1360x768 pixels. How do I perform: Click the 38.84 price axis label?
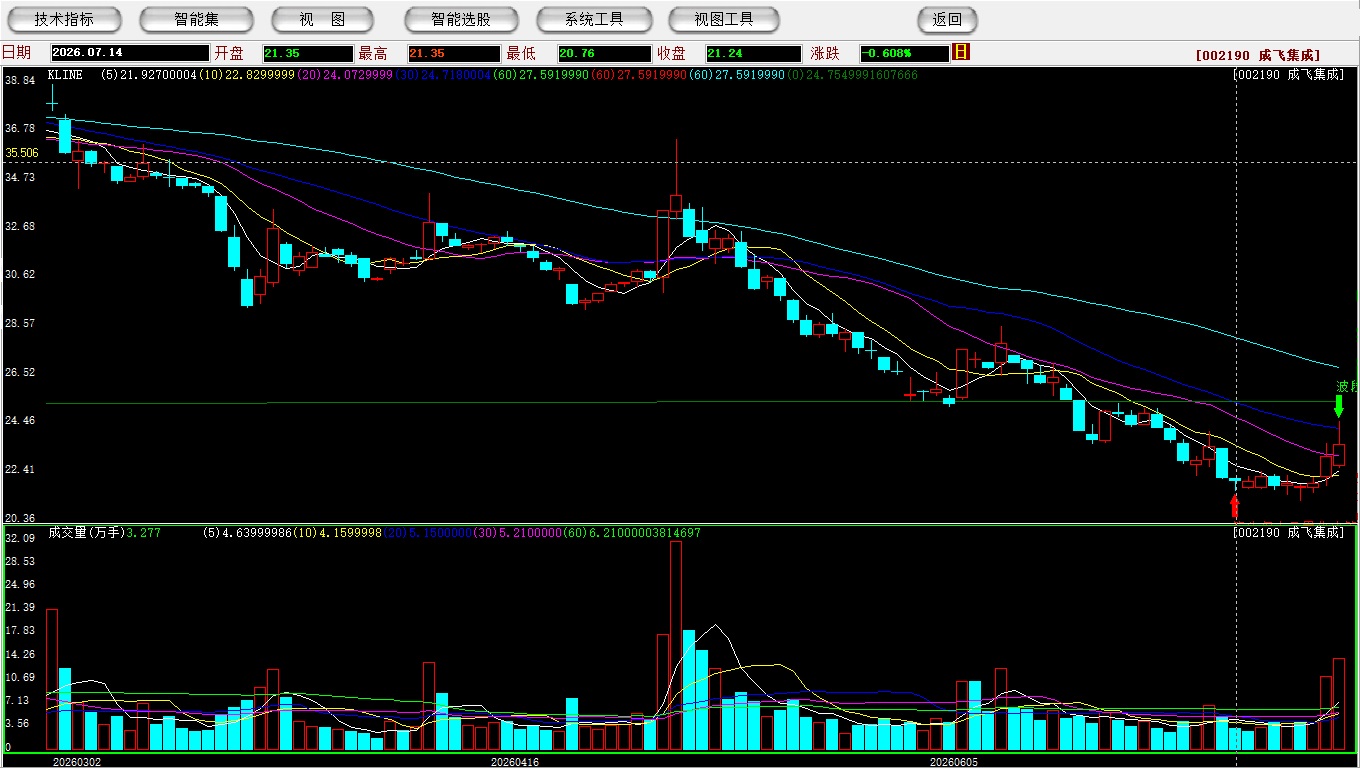tap(20, 80)
